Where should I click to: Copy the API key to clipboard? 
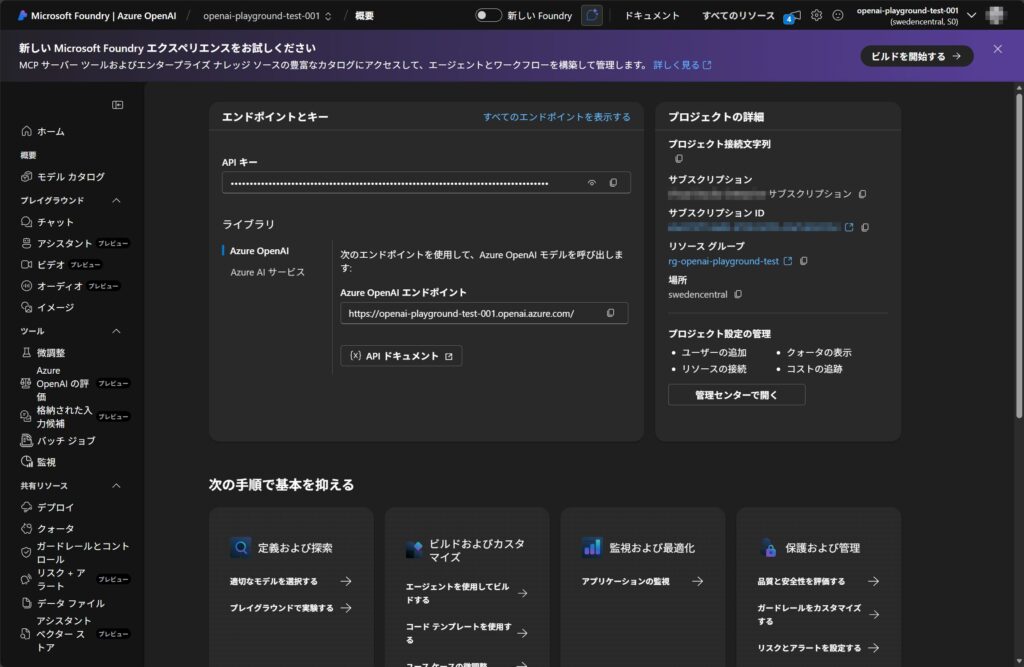[613, 183]
